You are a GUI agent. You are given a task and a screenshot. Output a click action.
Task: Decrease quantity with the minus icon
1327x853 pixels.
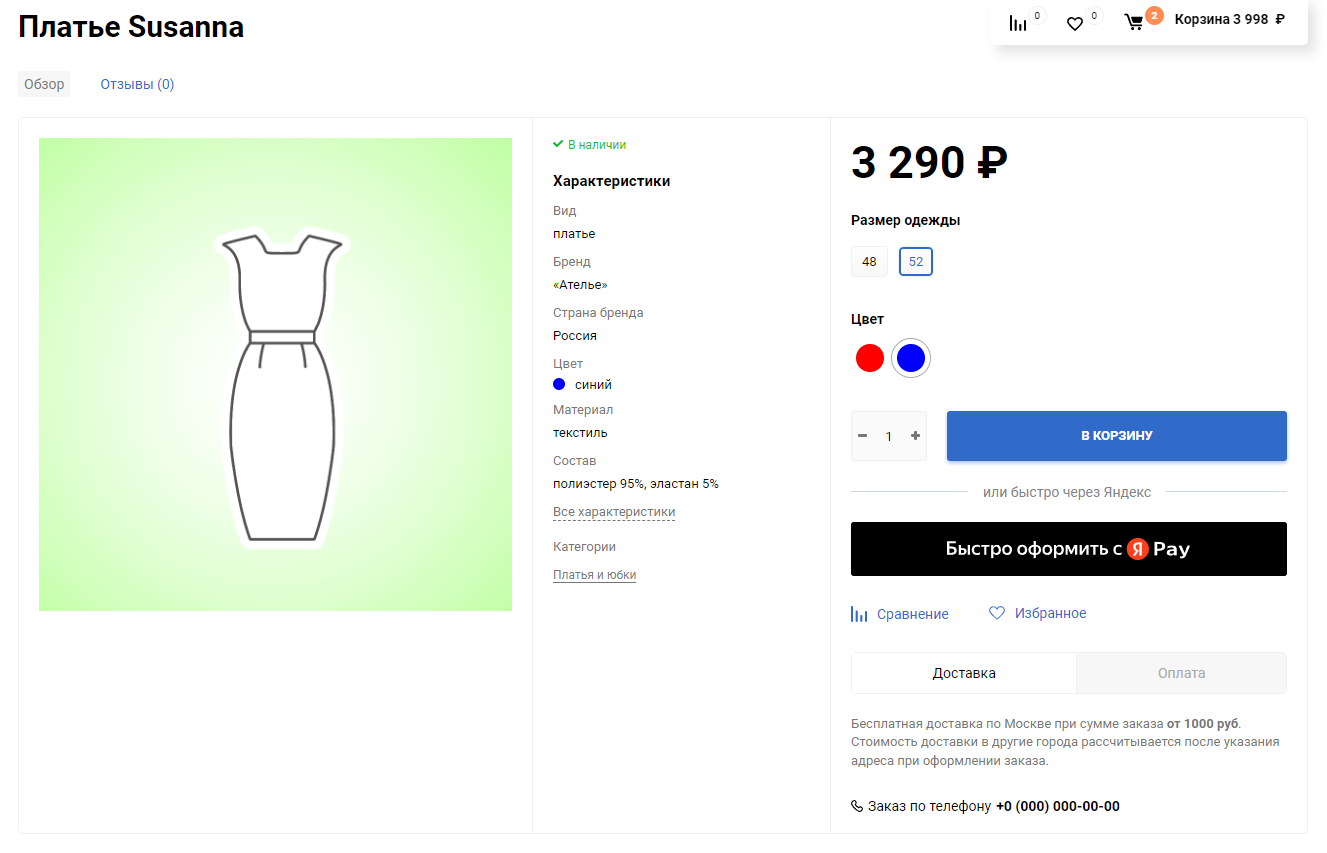[x=863, y=436]
